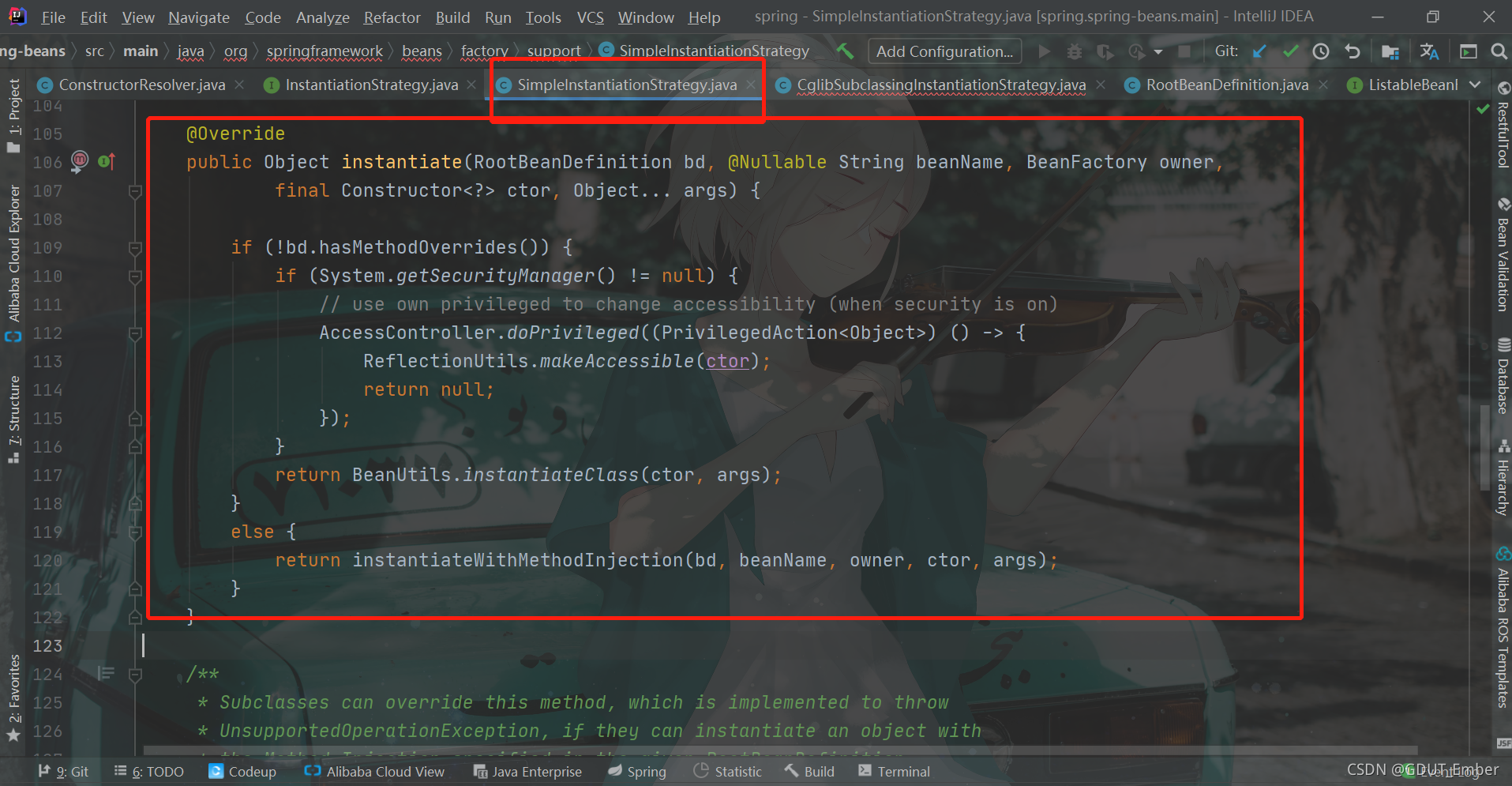Open the File menu

[x=53, y=17]
